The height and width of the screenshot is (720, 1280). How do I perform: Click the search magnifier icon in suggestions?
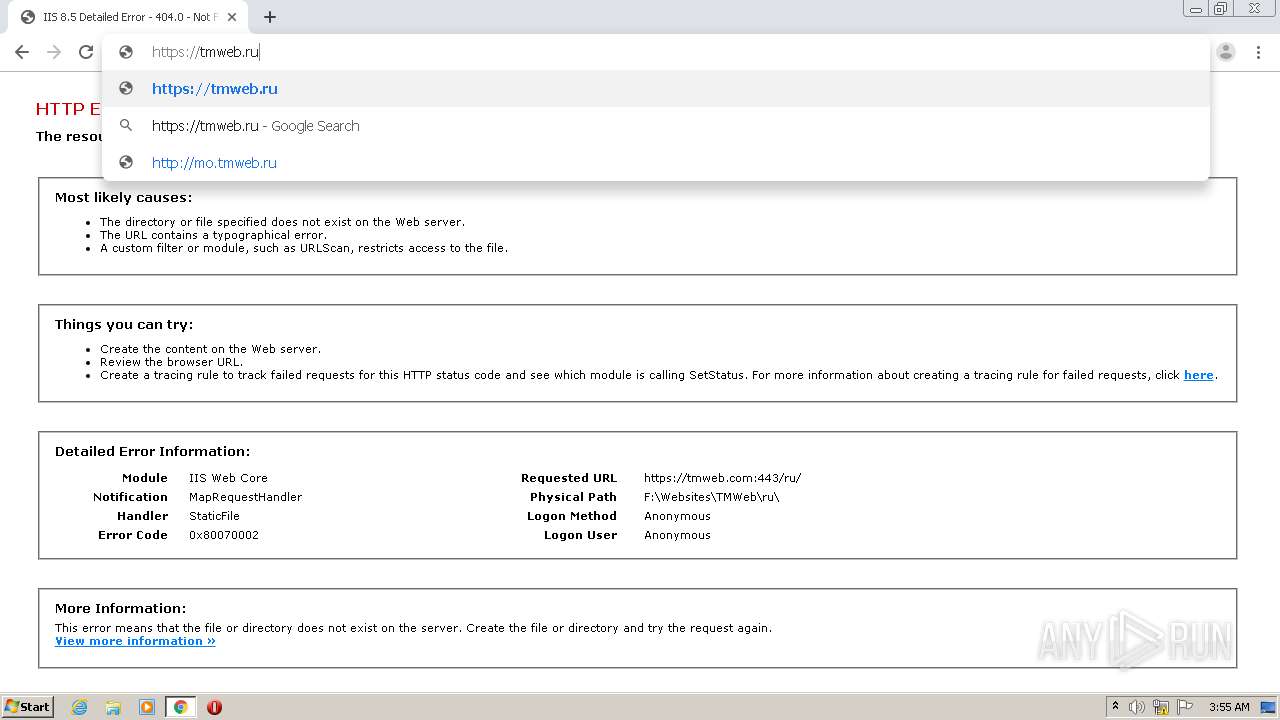click(126, 126)
